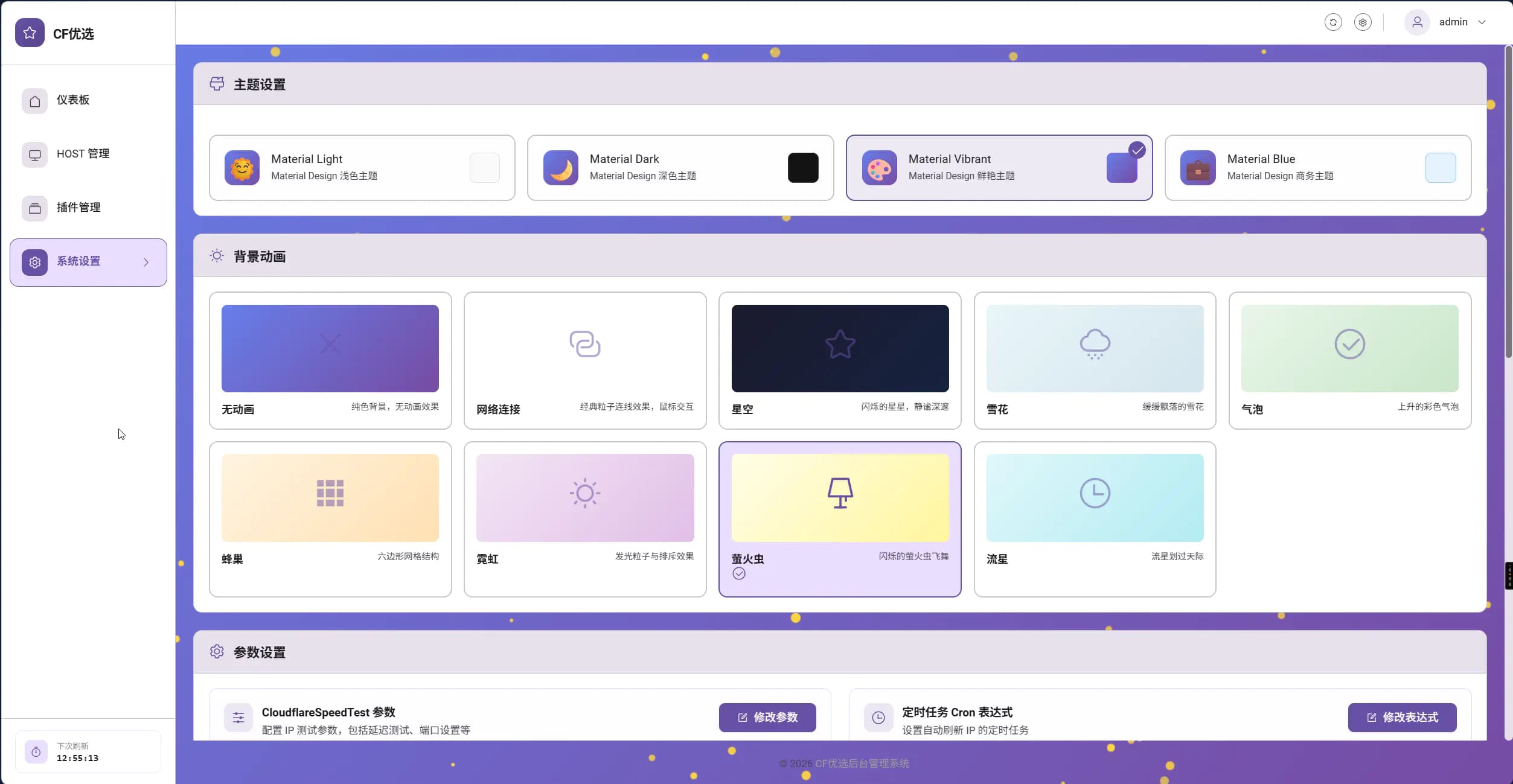Open the 仪表板 dashboard menu item

[88, 100]
